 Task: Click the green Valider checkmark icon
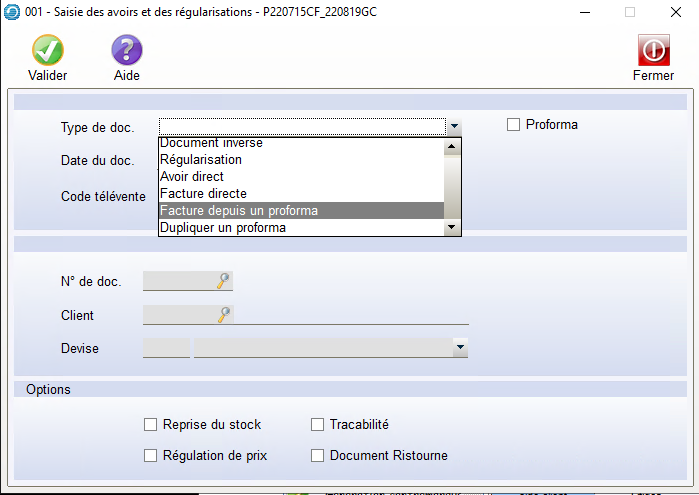coord(47,50)
